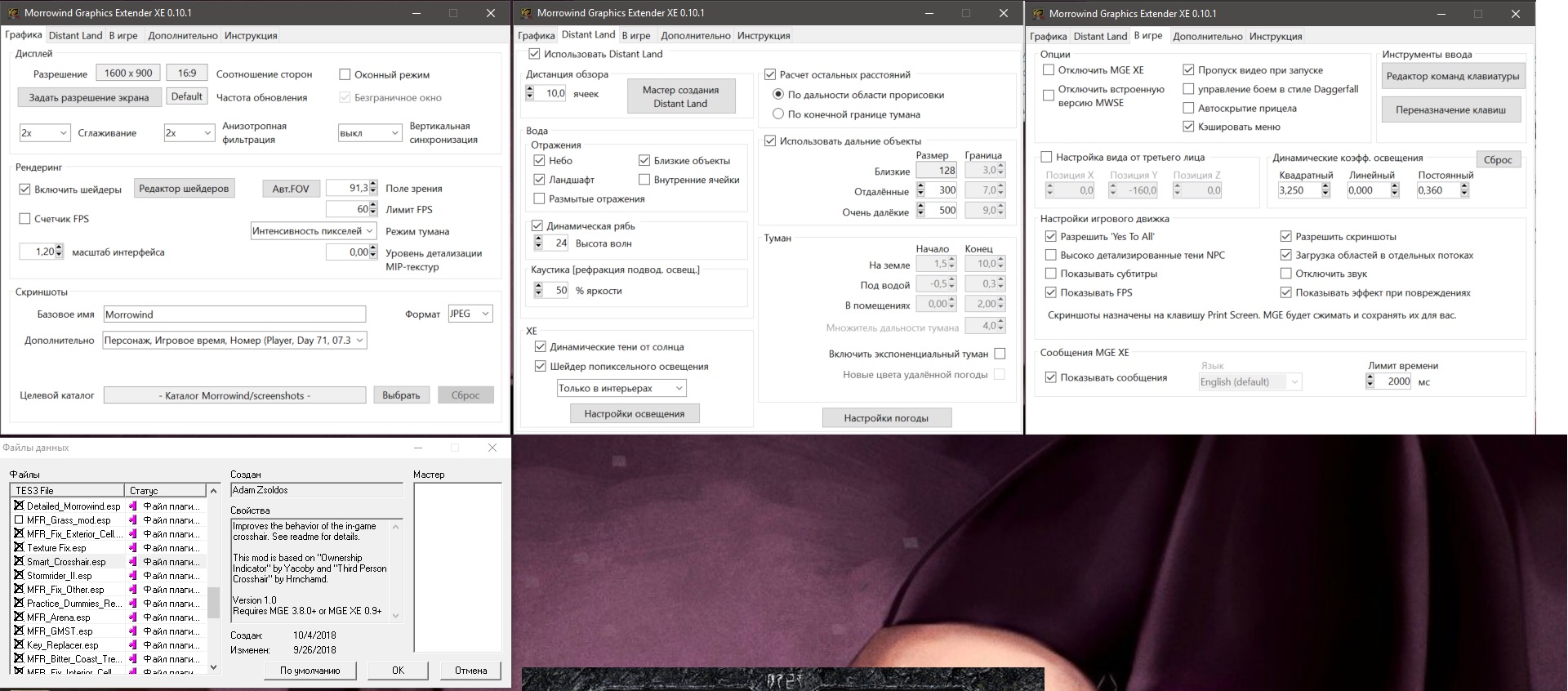Viewport: 1568px width, 691px height.
Task: Click the plugin icon beside Texture Fix.esp
Action: [x=133, y=548]
